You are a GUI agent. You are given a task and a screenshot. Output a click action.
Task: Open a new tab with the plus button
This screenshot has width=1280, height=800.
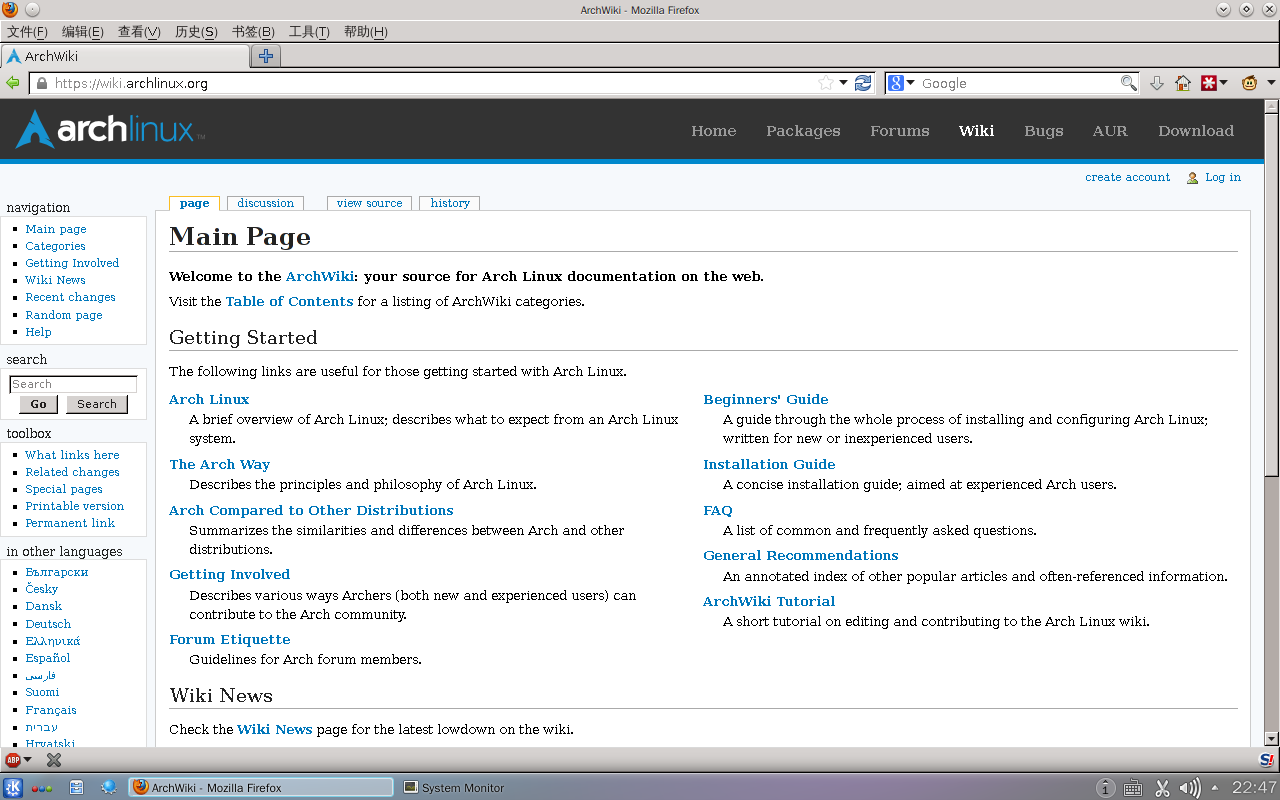tap(265, 56)
